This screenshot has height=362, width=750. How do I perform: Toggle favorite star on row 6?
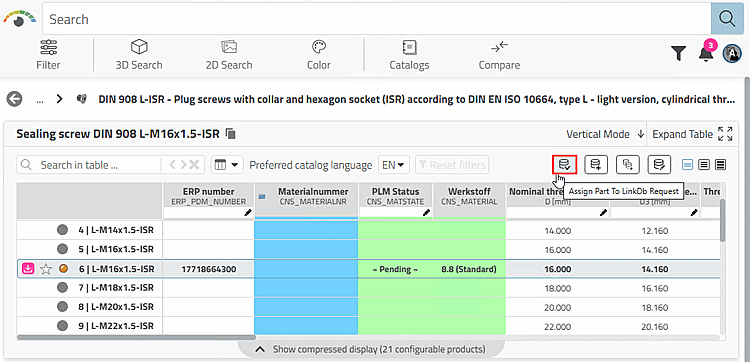coord(45,269)
